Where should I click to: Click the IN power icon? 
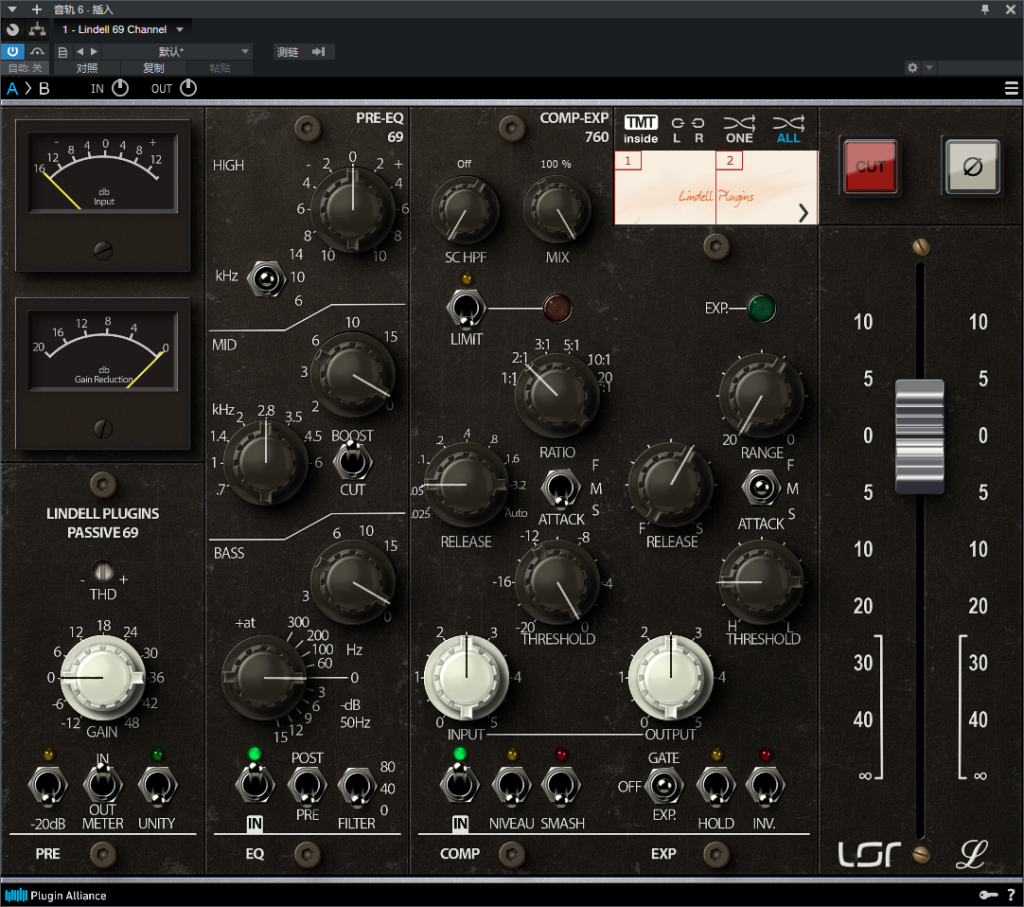tap(120, 88)
